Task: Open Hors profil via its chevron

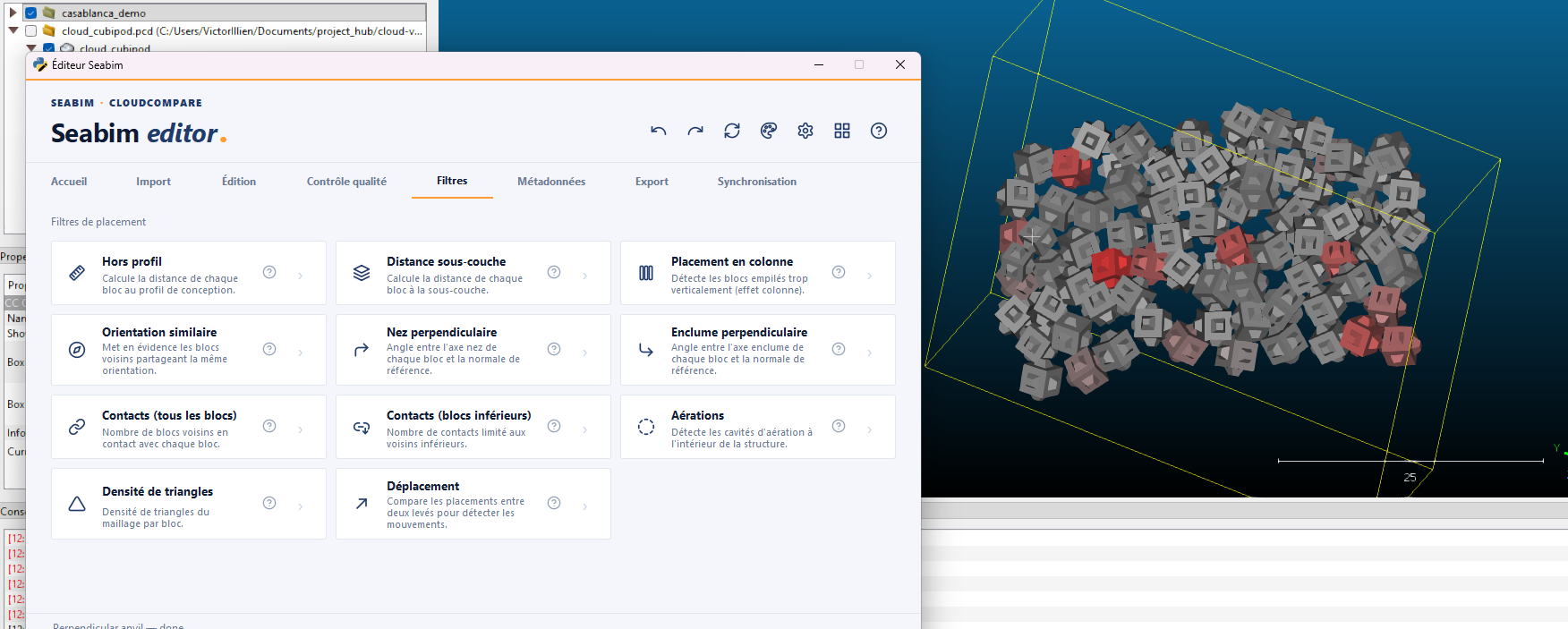Action: [300, 276]
